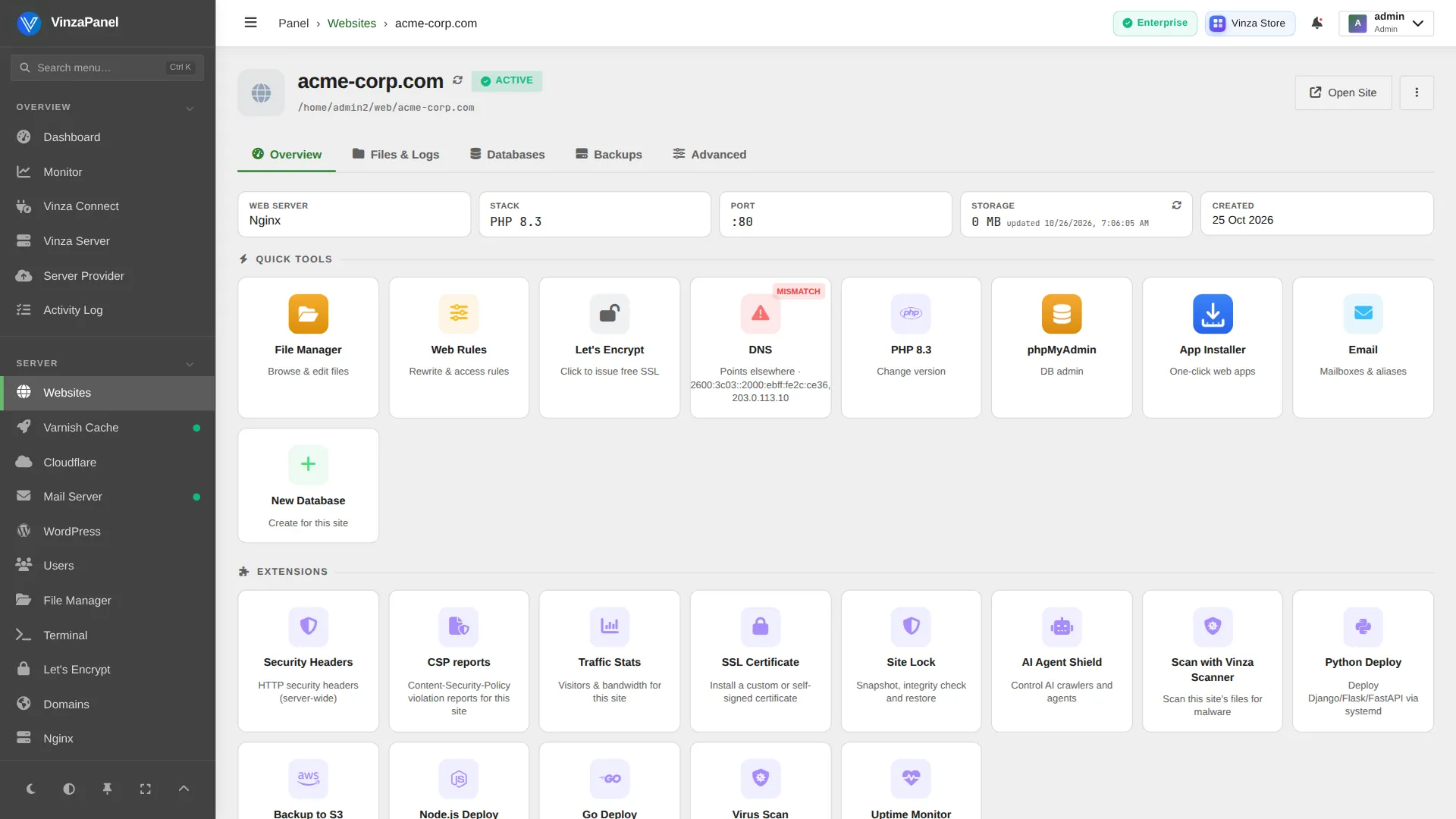The height and width of the screenshot is (819, 1456).
Task: Click the Enterprise license badge
Action: 1154,23
